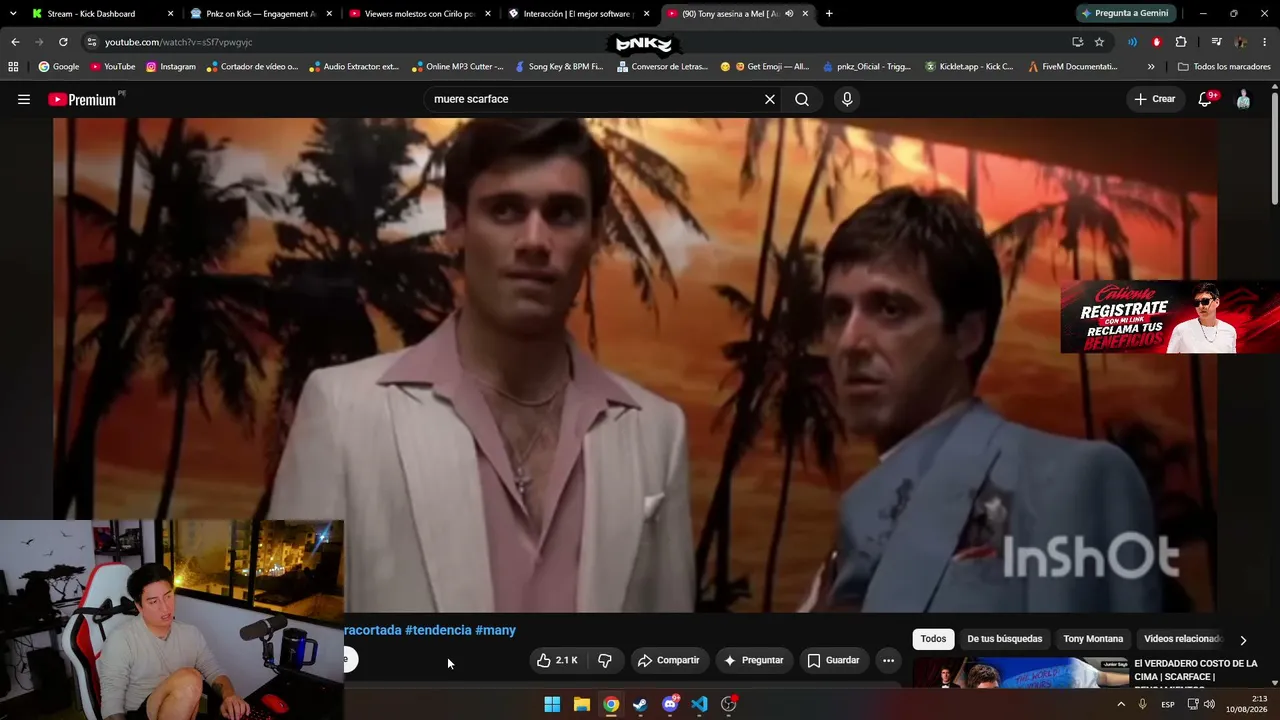Switch to 'Viewers molestos con Cirilo' tab
Screen dimensions: 1280x720
[x=419, y=14]
